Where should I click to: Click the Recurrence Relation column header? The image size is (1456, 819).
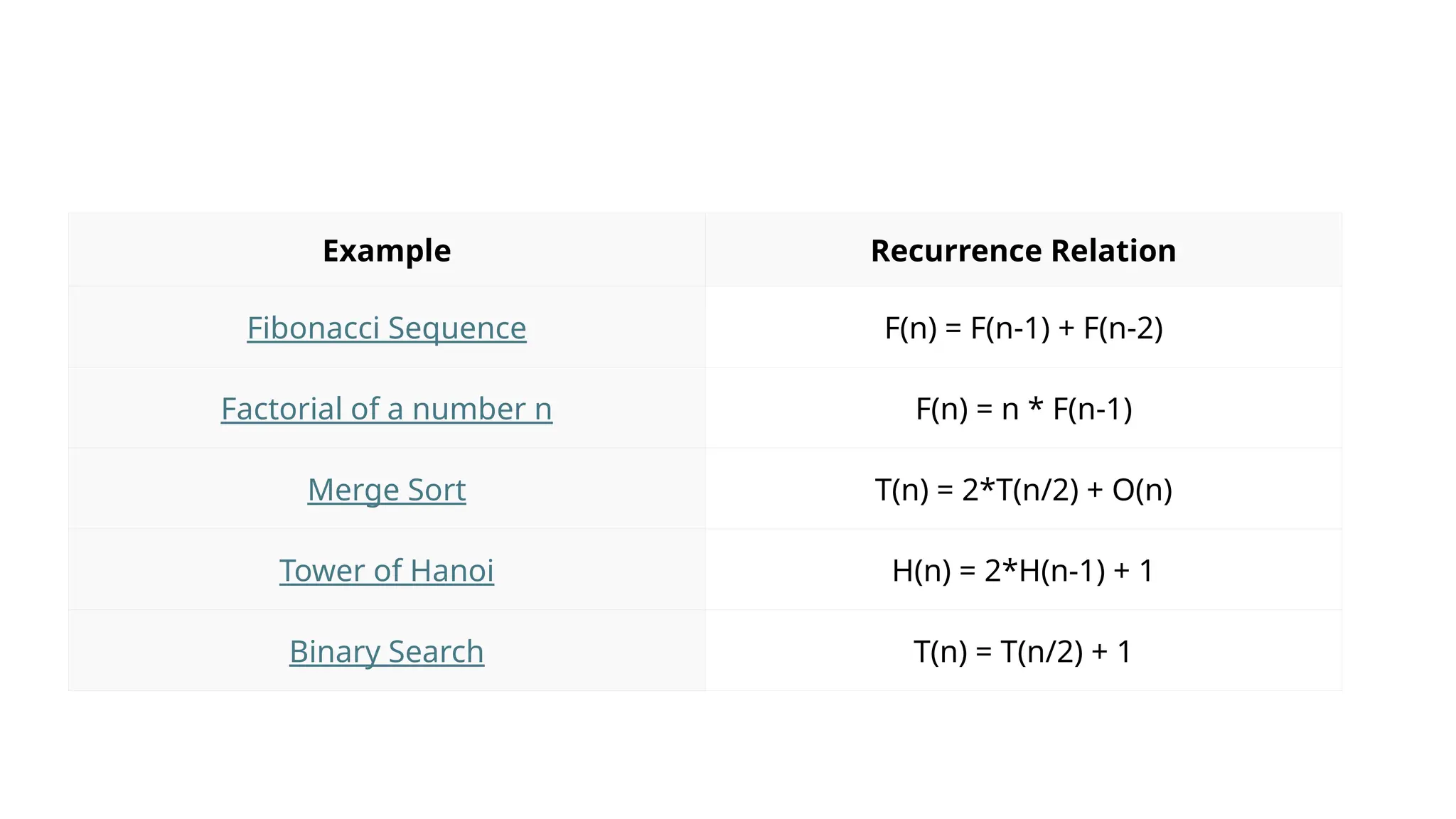(x=1023, y=251)
